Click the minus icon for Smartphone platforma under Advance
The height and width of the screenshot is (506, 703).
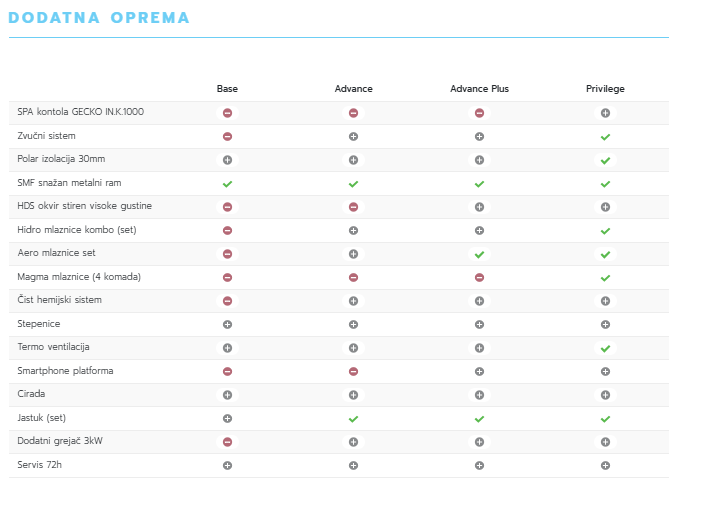[x=353, y=371]
